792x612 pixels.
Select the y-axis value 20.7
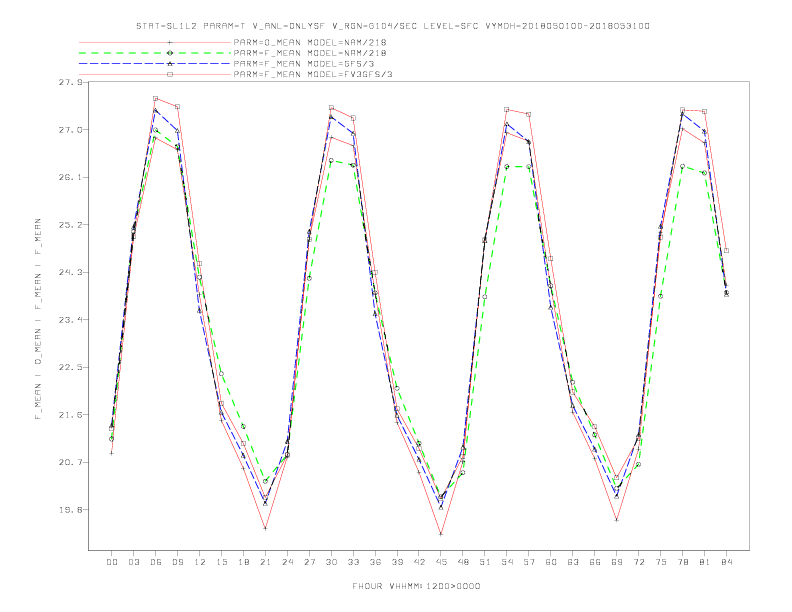tap(70, 462)
